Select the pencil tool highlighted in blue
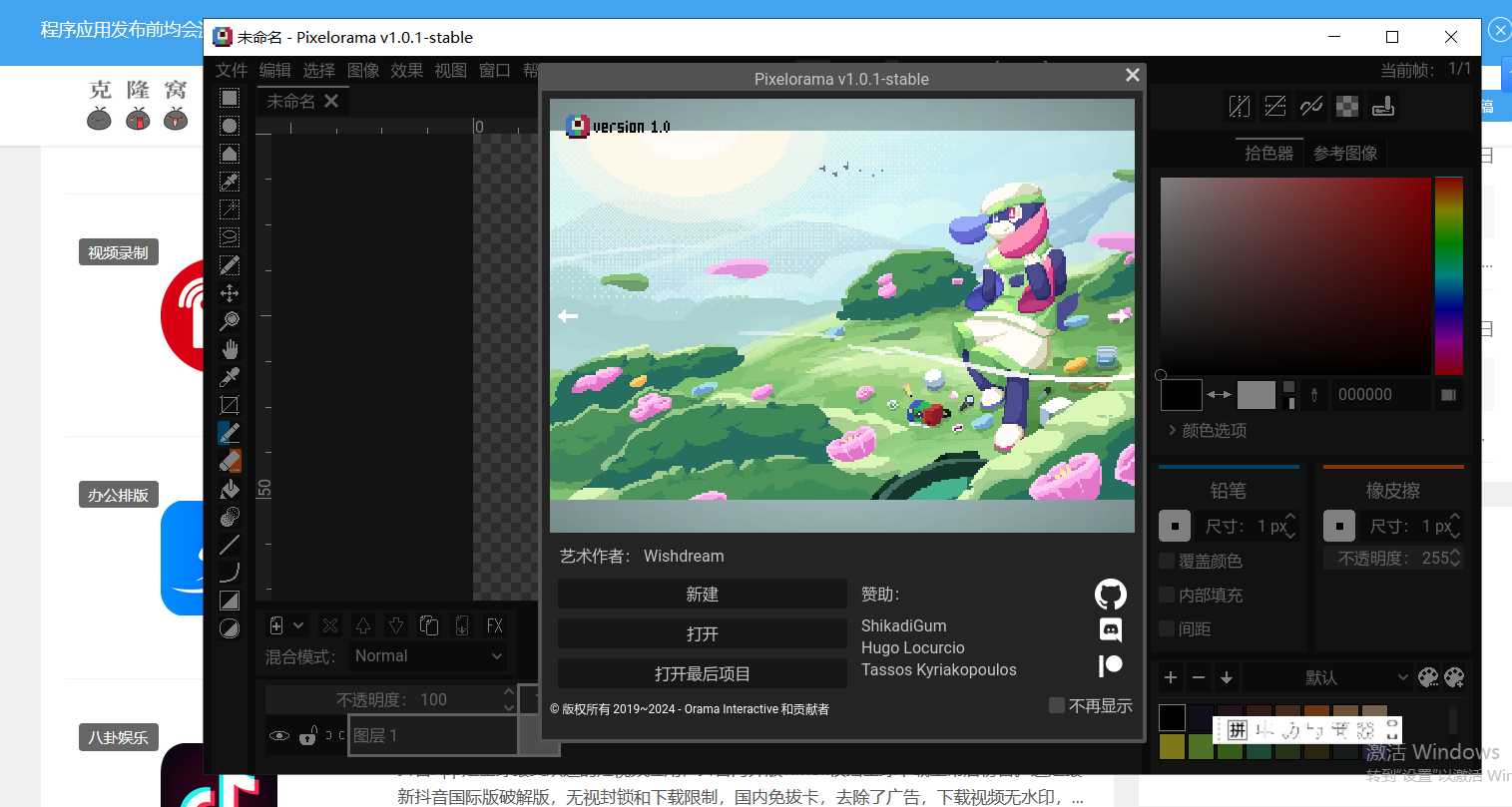The width and height of the screenshot is (1512, 807). coord(230,433)
